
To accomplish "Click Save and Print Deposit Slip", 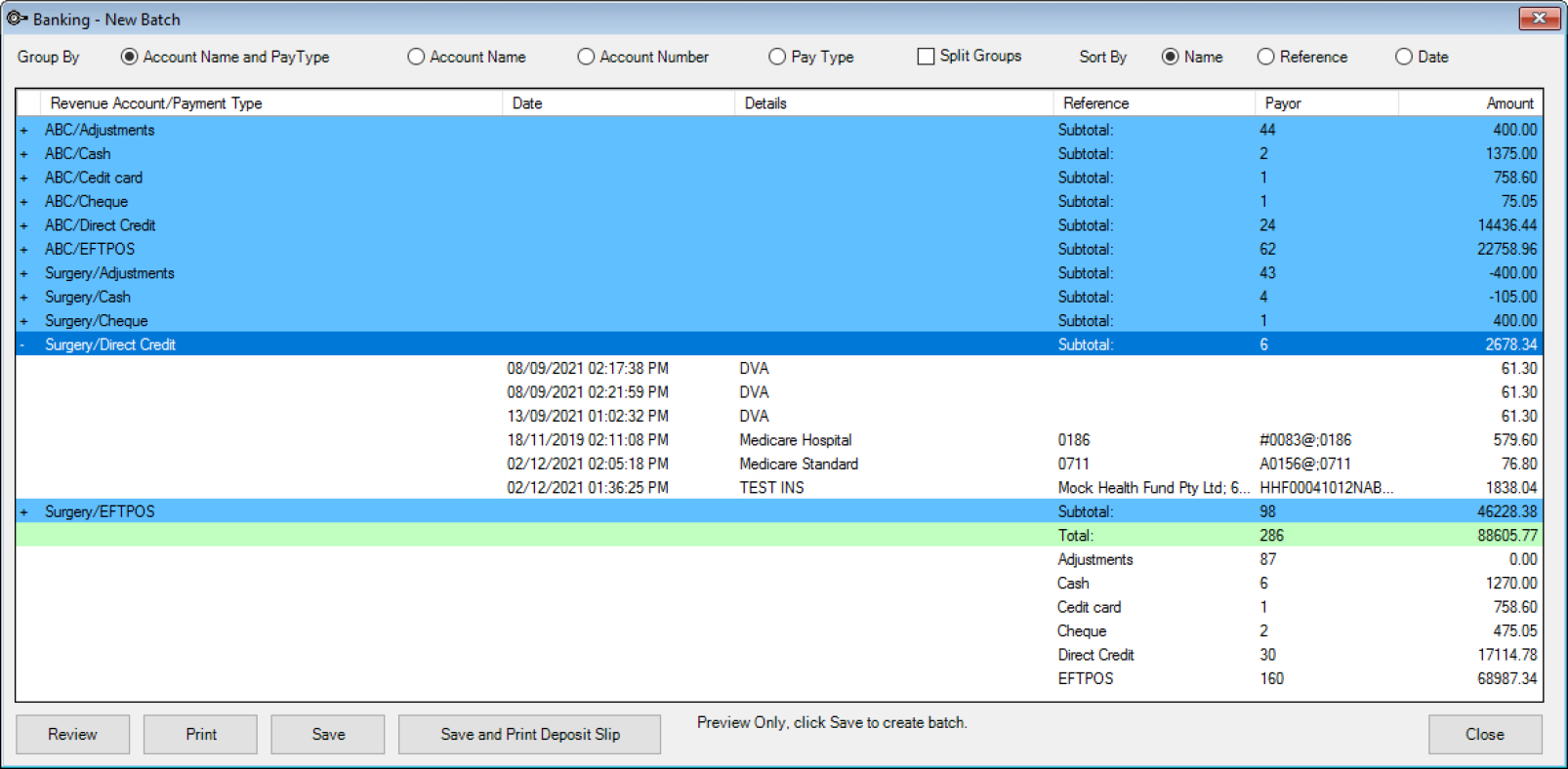I will coord(529,734).
